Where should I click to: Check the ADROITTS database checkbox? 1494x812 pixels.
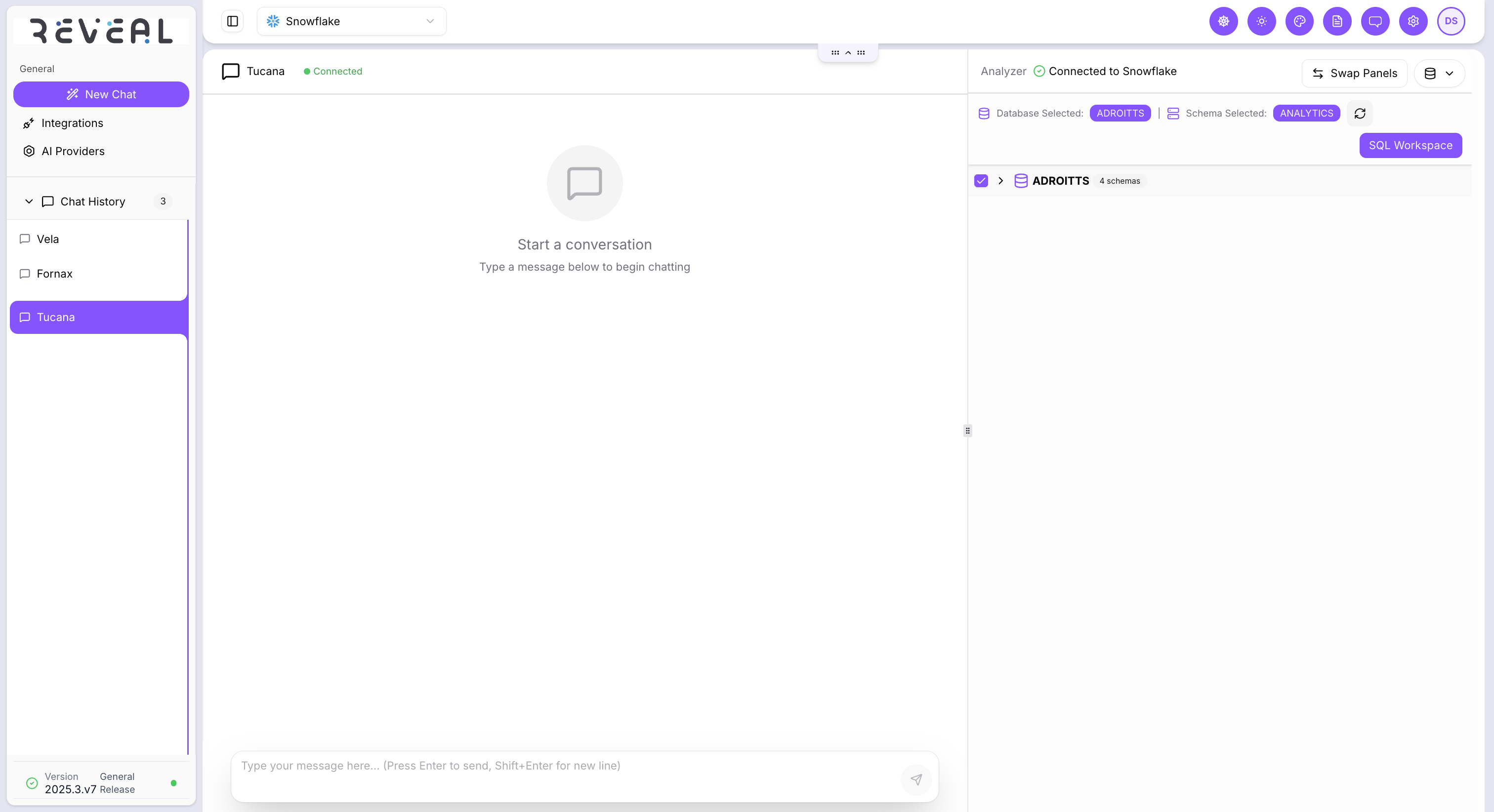coord(981,180)
